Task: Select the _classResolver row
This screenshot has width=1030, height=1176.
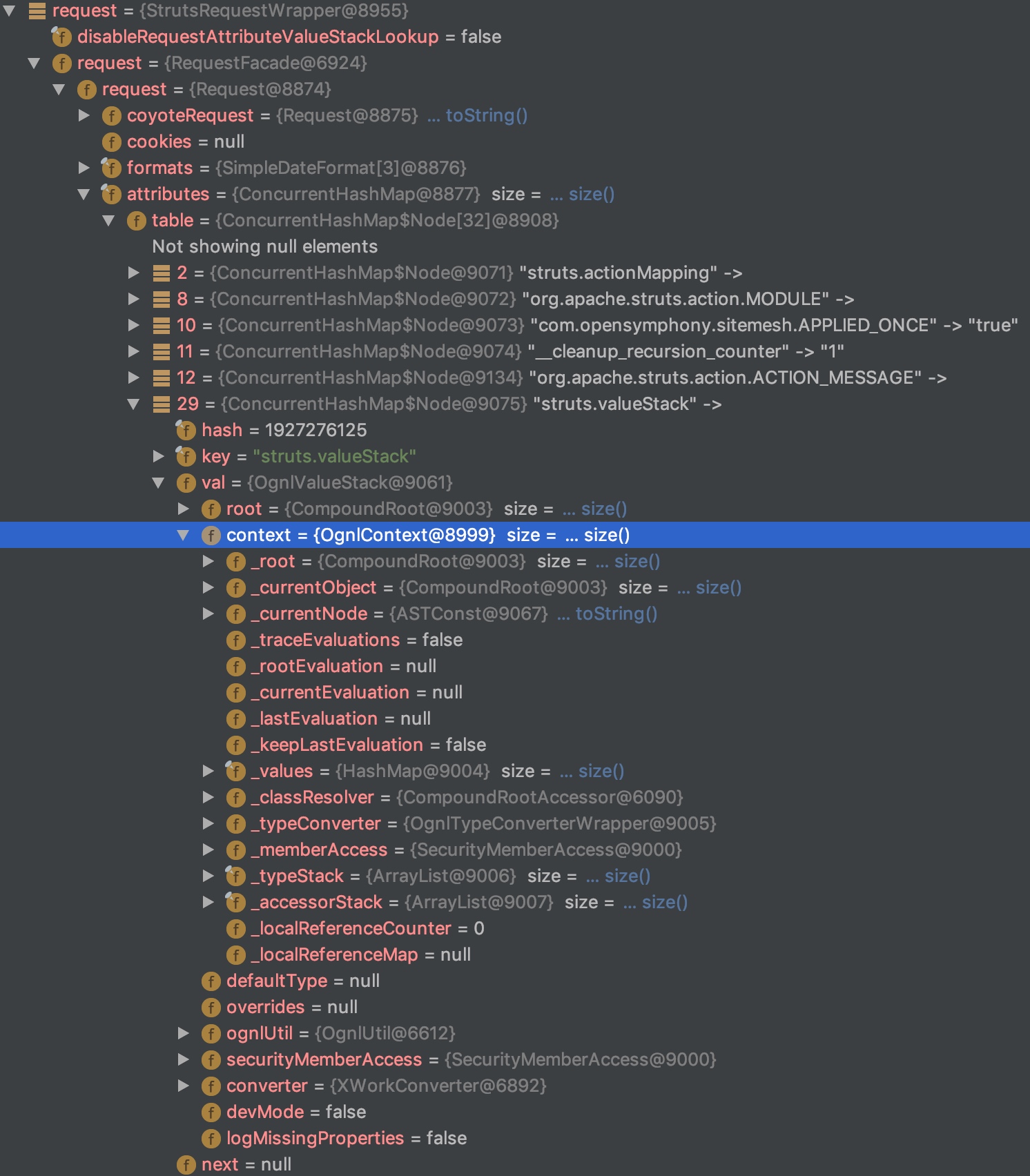Action: (515, 798)
